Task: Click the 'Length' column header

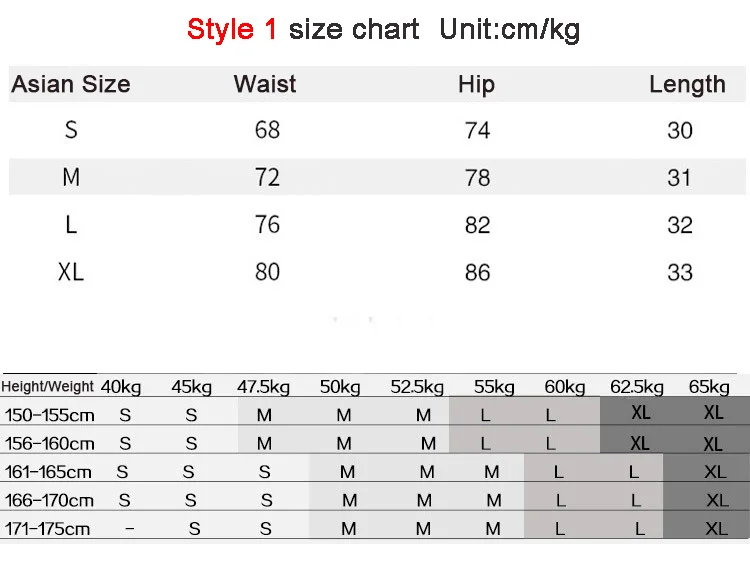Action: tap(687, 85)
